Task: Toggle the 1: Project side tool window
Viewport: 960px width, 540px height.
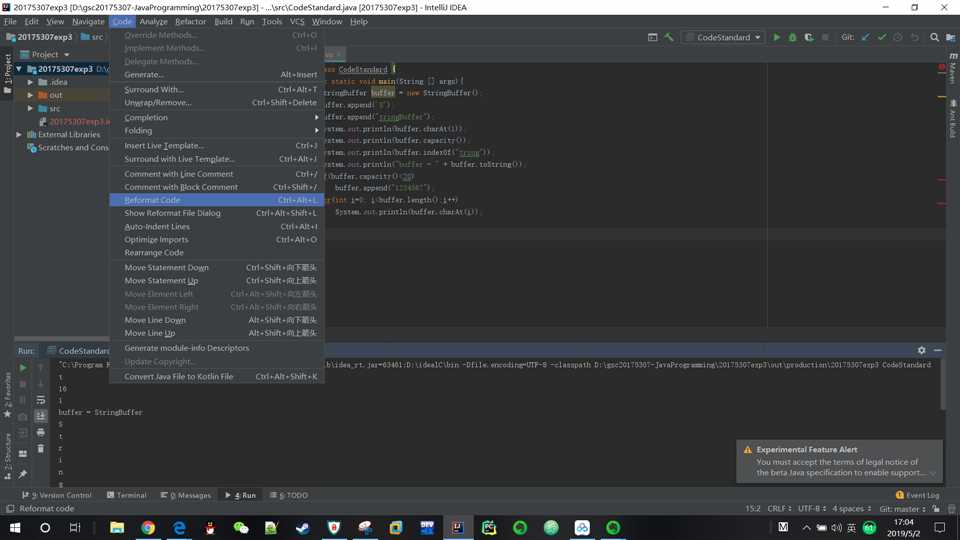Action: click(7, 74)
